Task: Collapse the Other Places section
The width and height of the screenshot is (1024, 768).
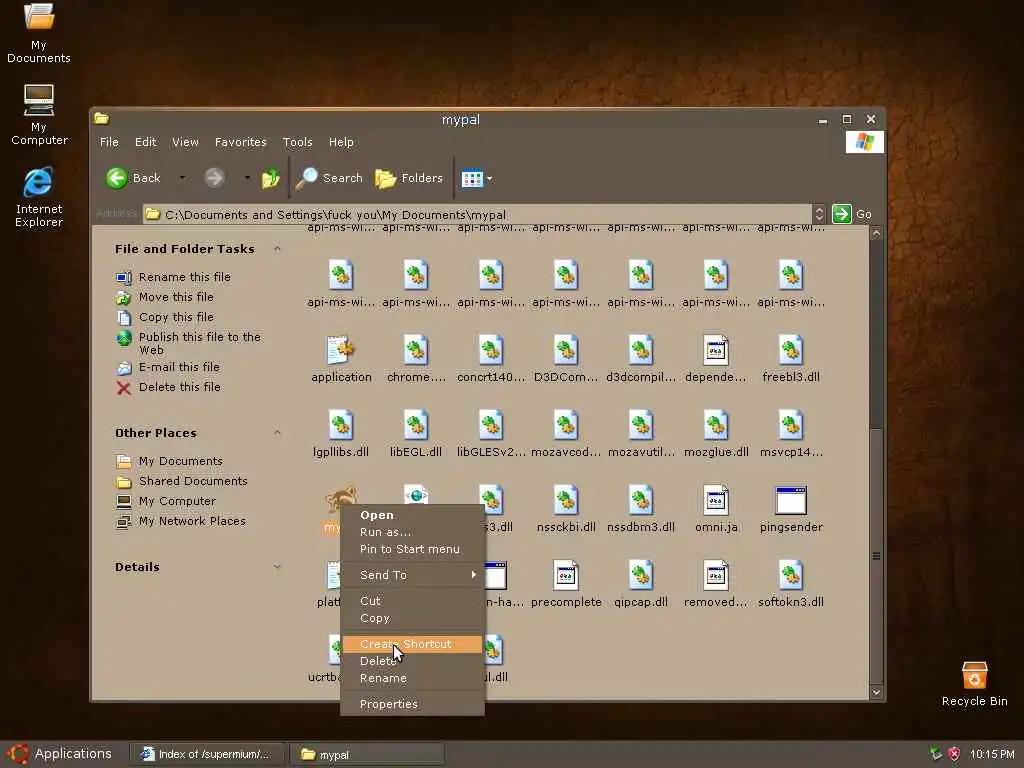Action: (x=277, y=433)
